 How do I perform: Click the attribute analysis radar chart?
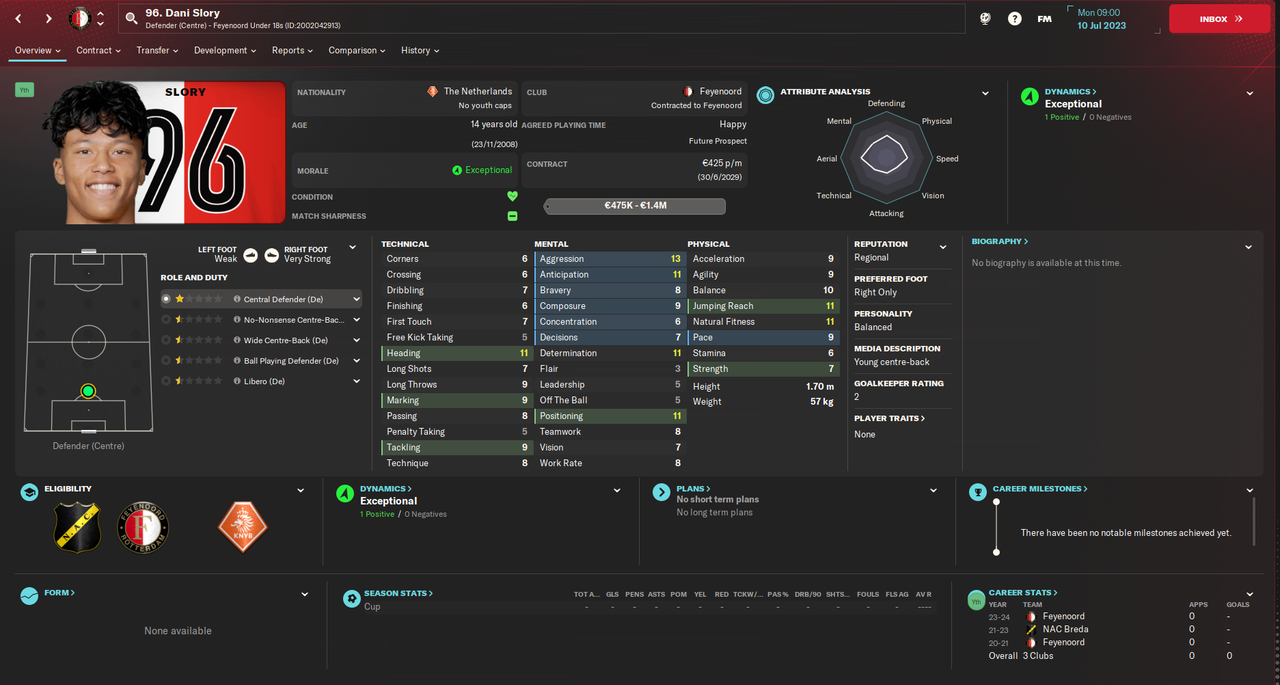886,157
